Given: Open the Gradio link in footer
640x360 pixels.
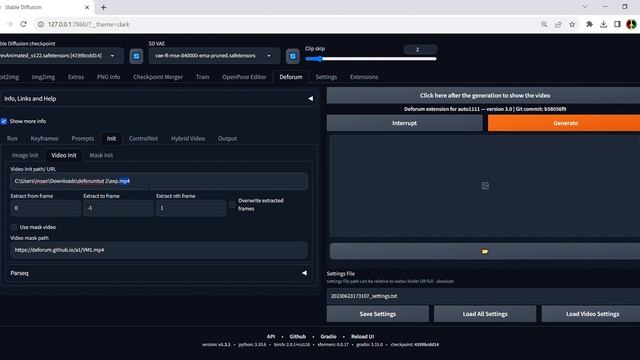Looking at the screenshot, I should [x=329, y=336].
